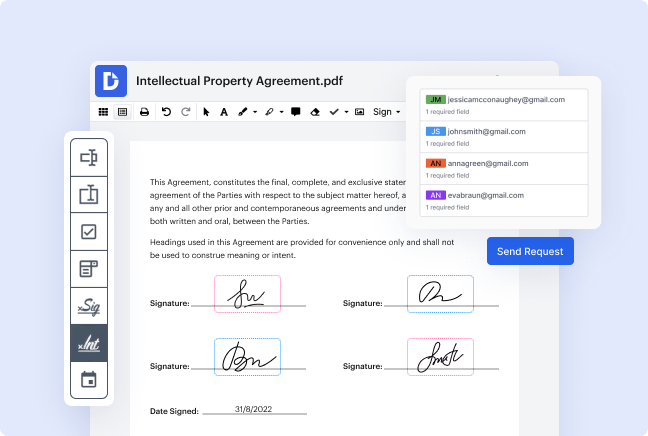Viewport: 648px width, 436px height.
Task: Select the date field calendar tool
Action: pyautogui.click(x=88, y=380)
